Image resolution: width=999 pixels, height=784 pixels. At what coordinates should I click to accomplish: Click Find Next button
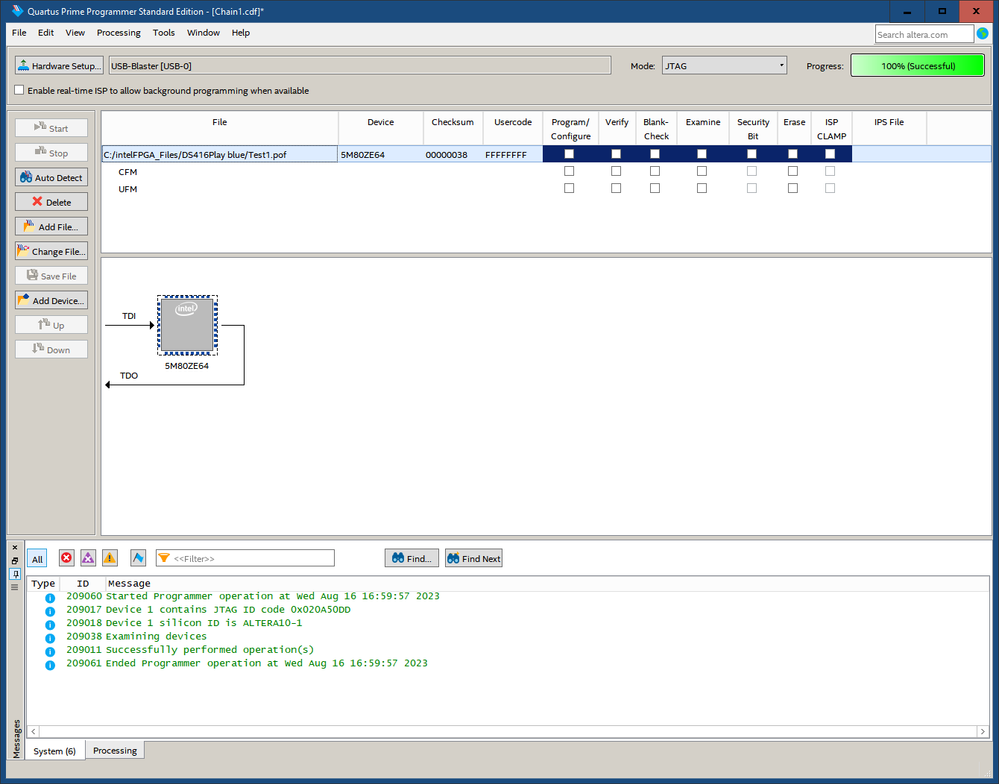click(473, 558)
